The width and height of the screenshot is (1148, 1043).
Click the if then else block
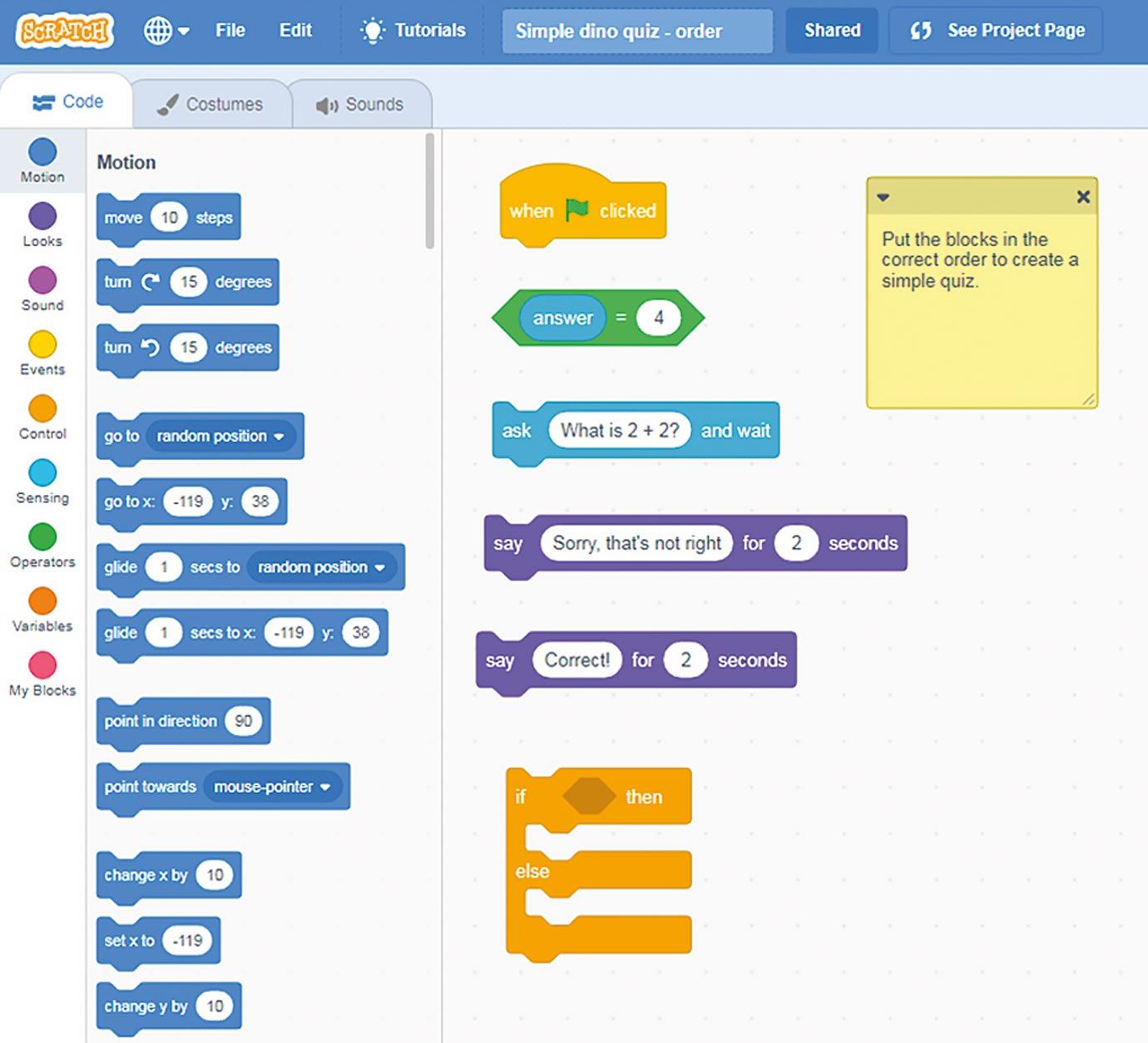coord(598,865)
